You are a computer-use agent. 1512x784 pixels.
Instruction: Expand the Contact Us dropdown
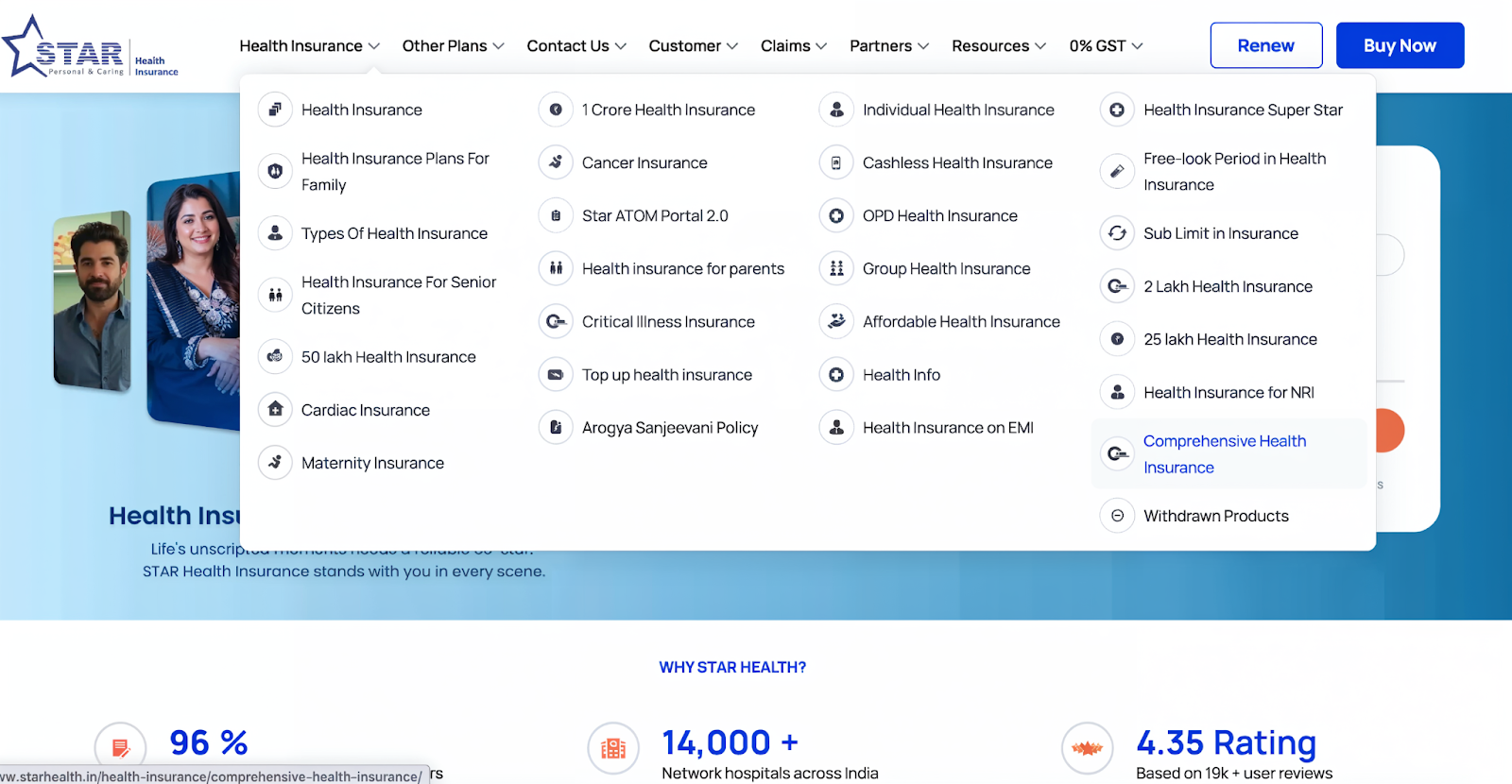[576, 45]
